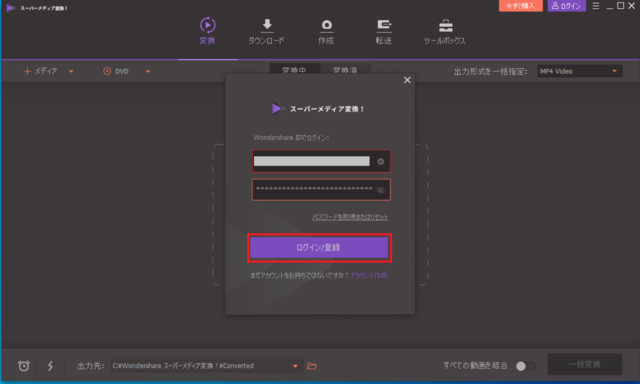Toggle password visibility eye icon

tap(380, 190)
